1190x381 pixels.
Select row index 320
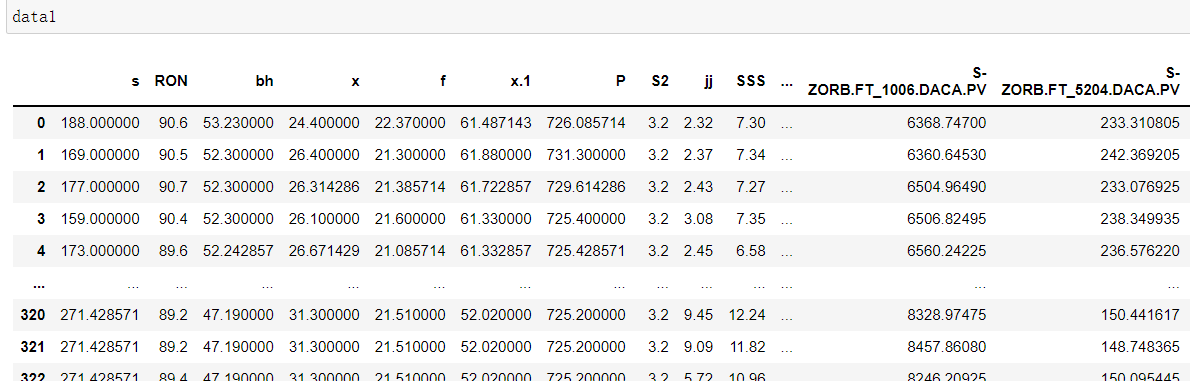coord(33,314)
